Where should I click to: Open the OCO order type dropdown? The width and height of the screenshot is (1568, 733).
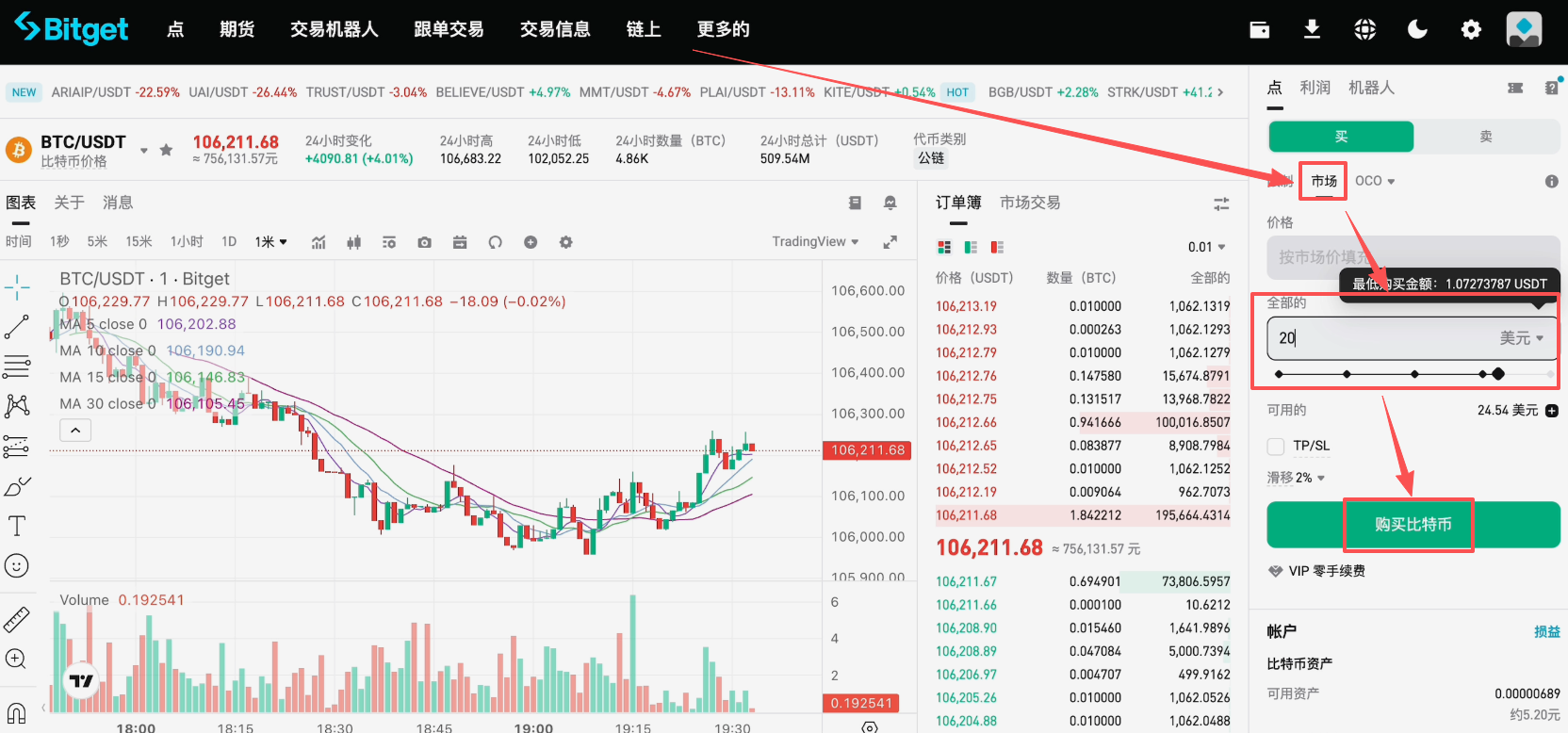point(1375,181)
